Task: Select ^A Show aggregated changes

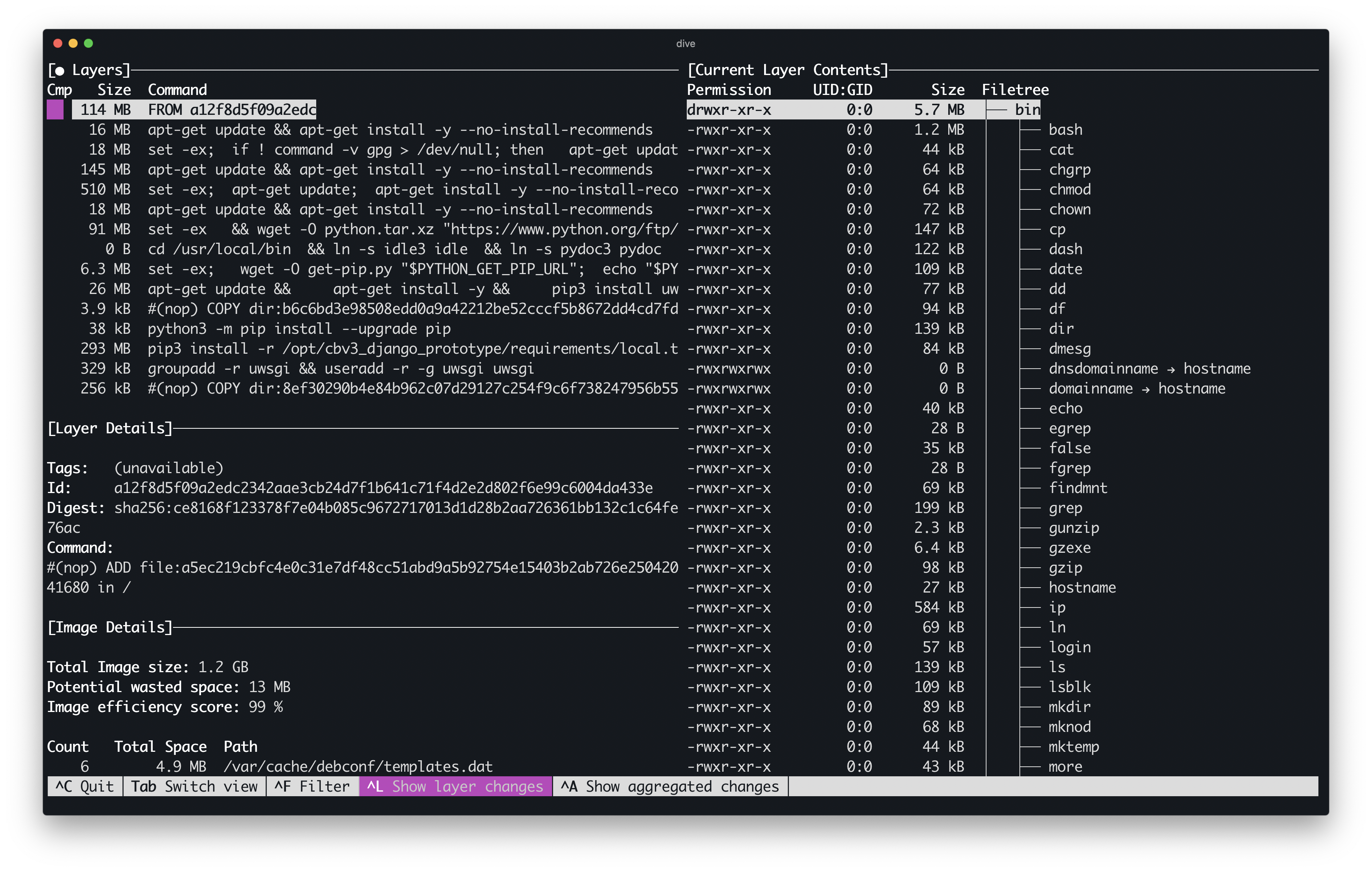Action: pyautogui.click(x=670, y=786)
